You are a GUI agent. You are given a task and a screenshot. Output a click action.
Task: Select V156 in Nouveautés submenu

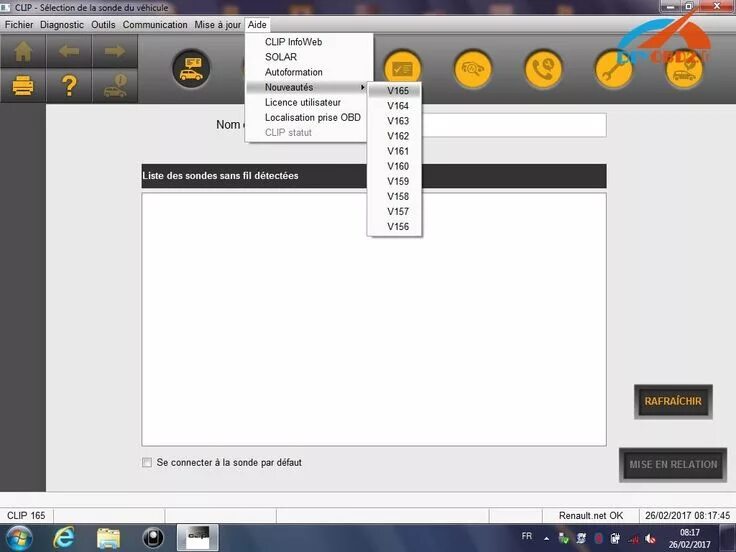click(395, 226)
